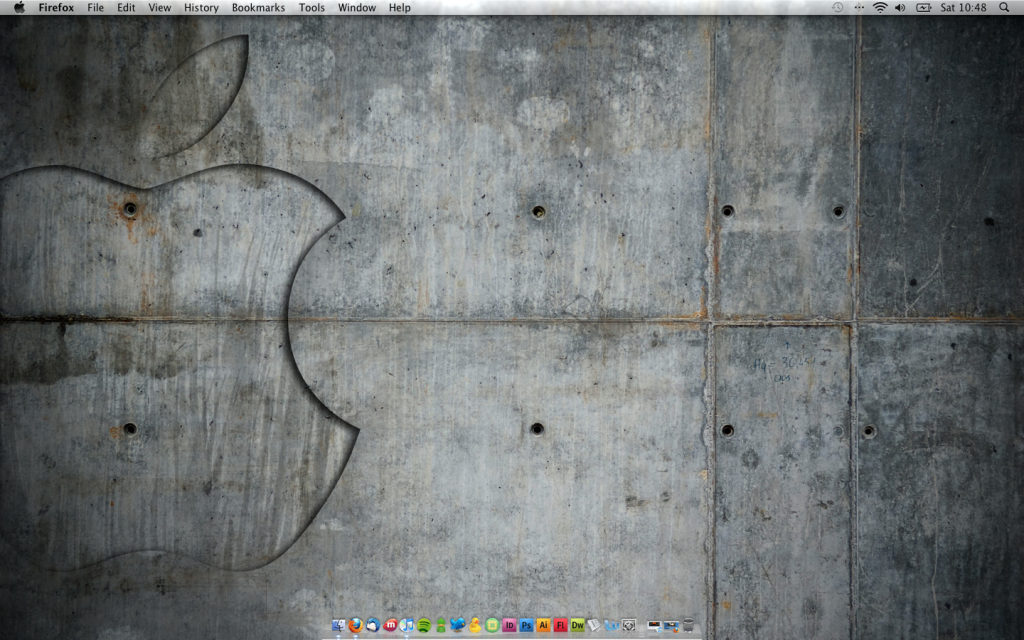Launch Dreamweaver from the dock
This screenshot has height=640, width=1024.
point(577,626)
